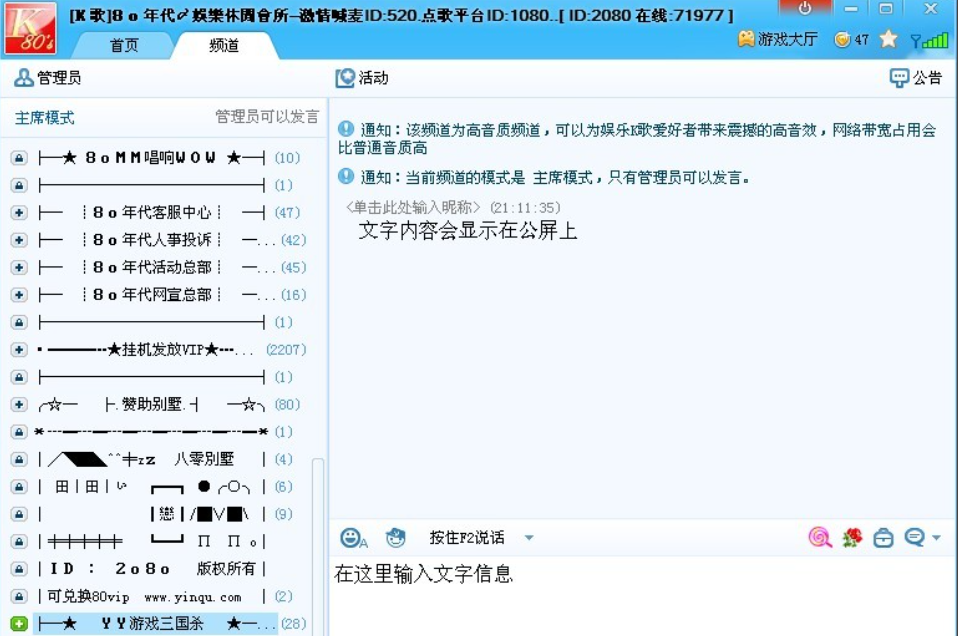Click the first 通知 high-quality channel notice
Image resolution: width=958 pixels, height=636 pixels.
pos(637,139)
